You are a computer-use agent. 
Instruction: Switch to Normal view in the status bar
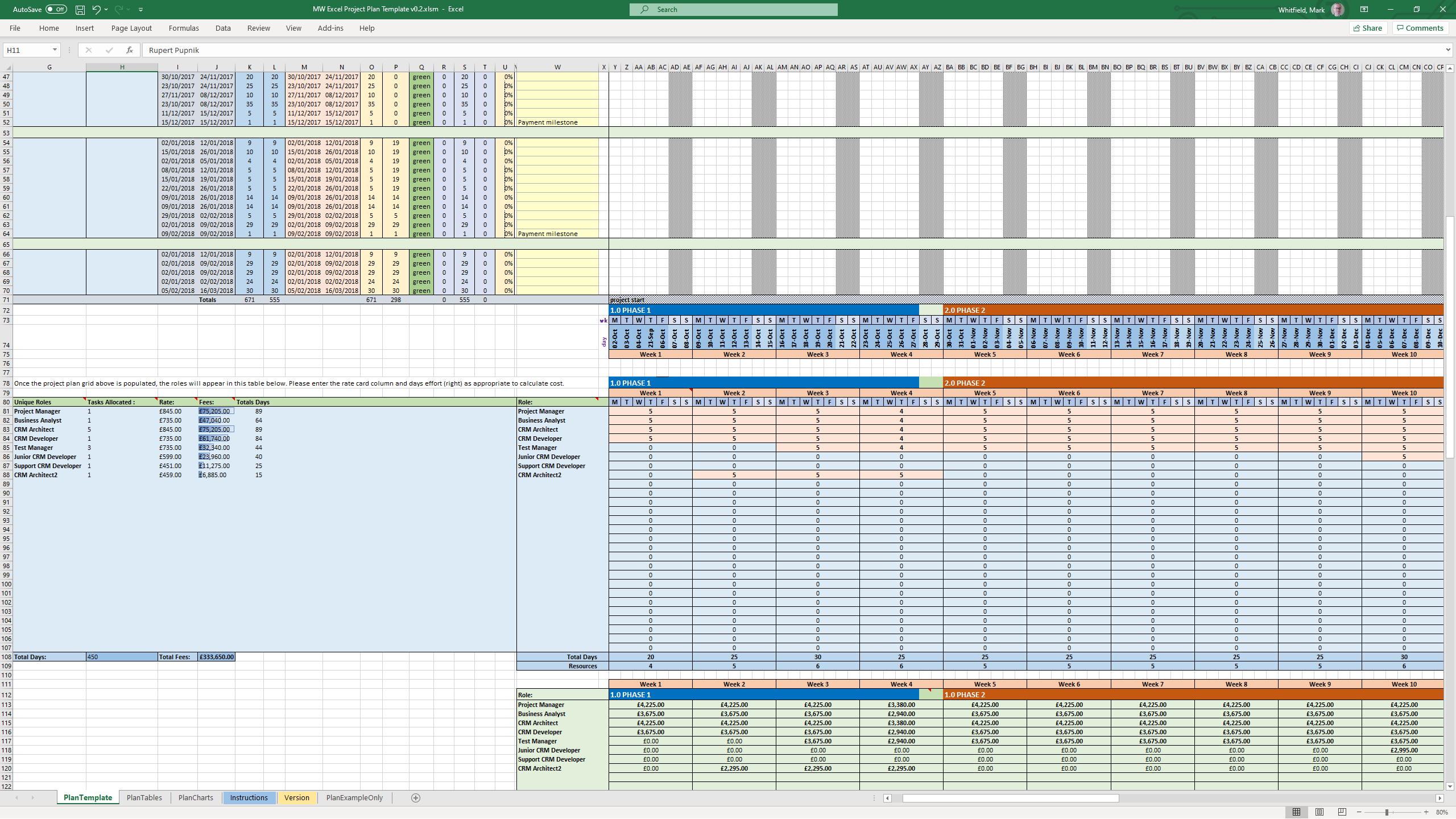coord(1297,812)
